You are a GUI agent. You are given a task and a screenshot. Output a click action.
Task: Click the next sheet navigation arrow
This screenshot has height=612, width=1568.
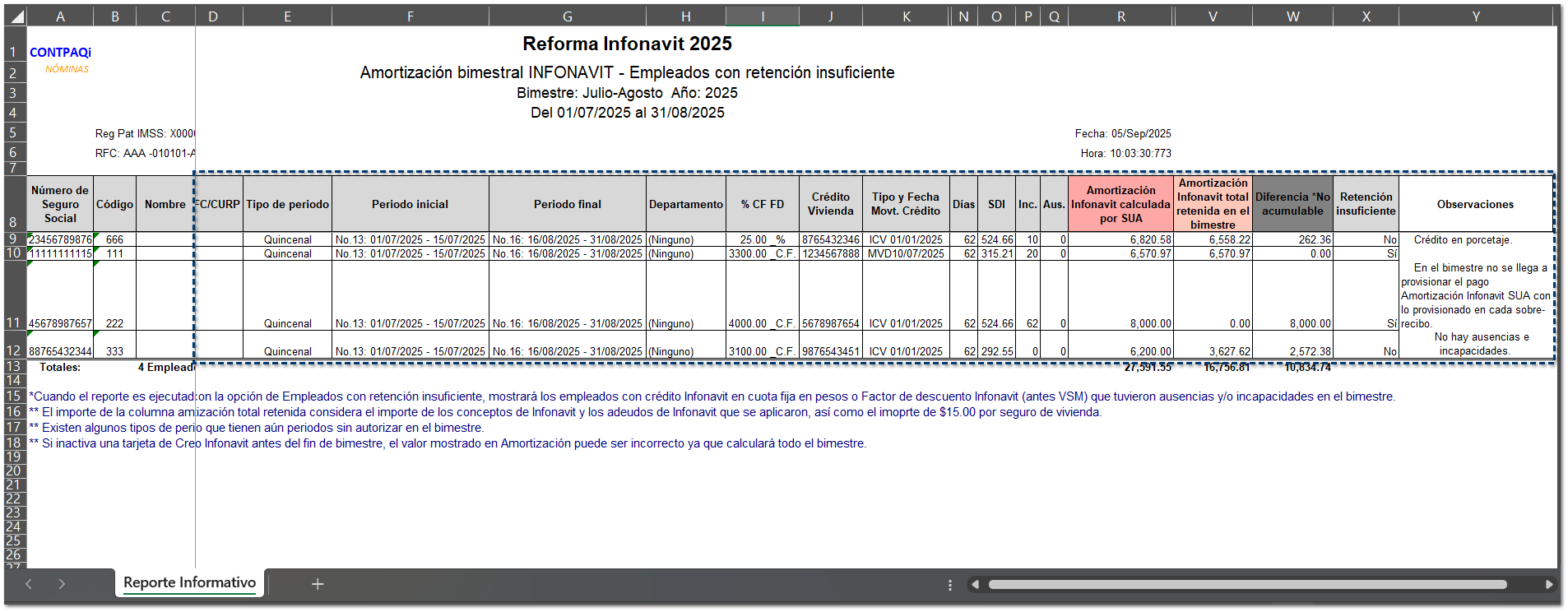(x=62, y=584)
